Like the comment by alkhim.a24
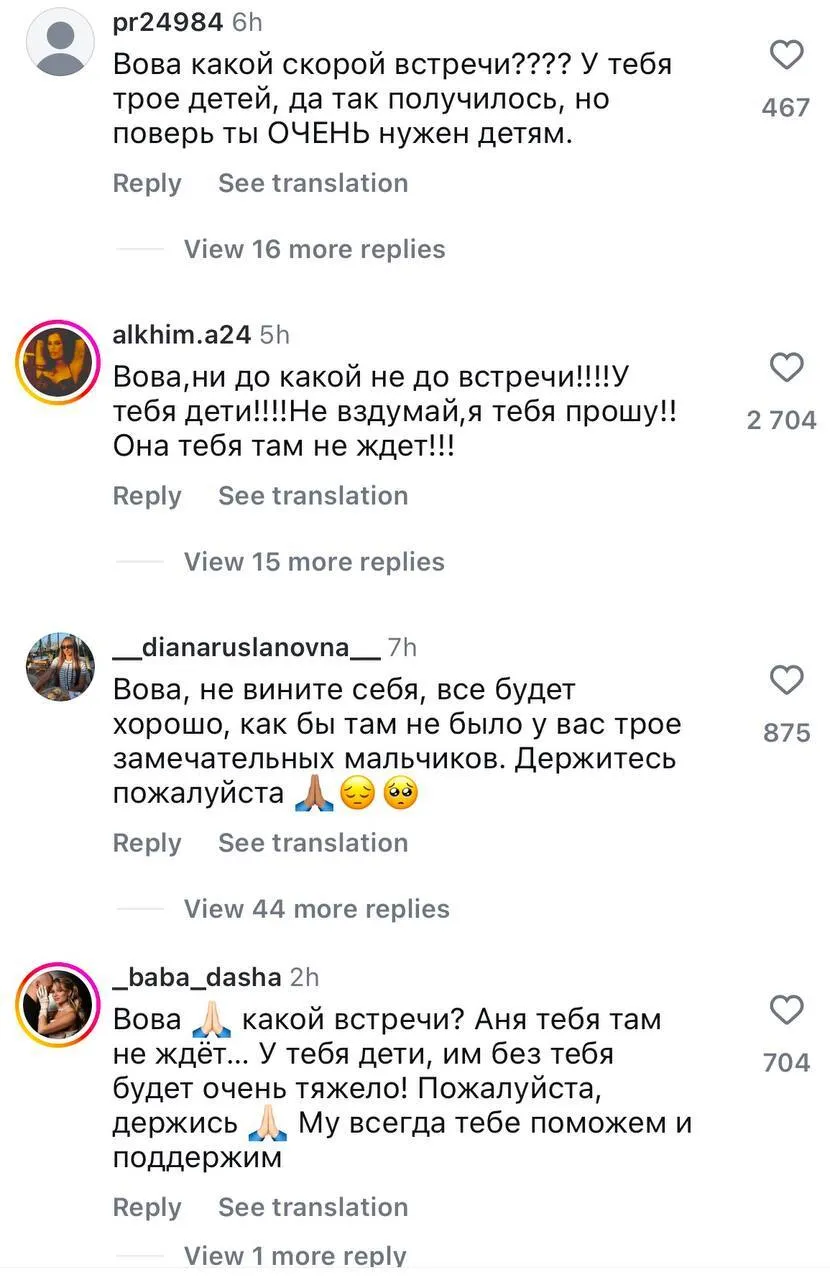The image size is (830, 1280). coord(787,368)
